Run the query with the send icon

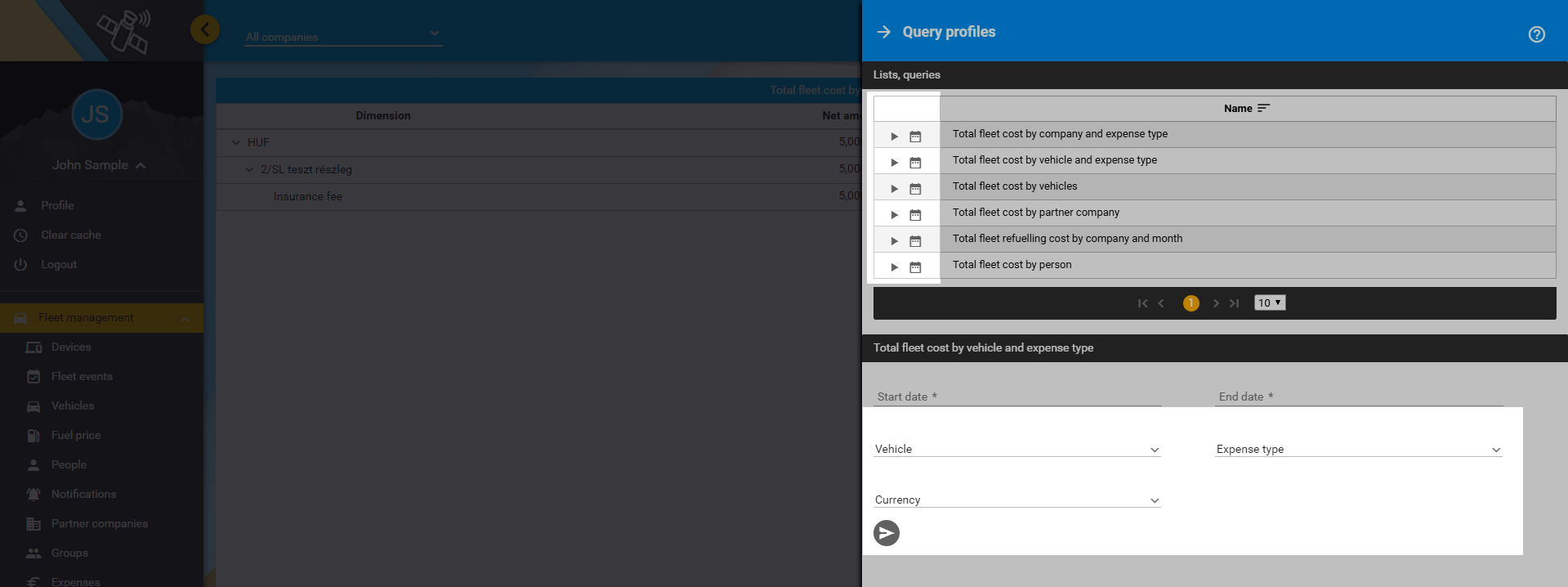tap(886, 533)
